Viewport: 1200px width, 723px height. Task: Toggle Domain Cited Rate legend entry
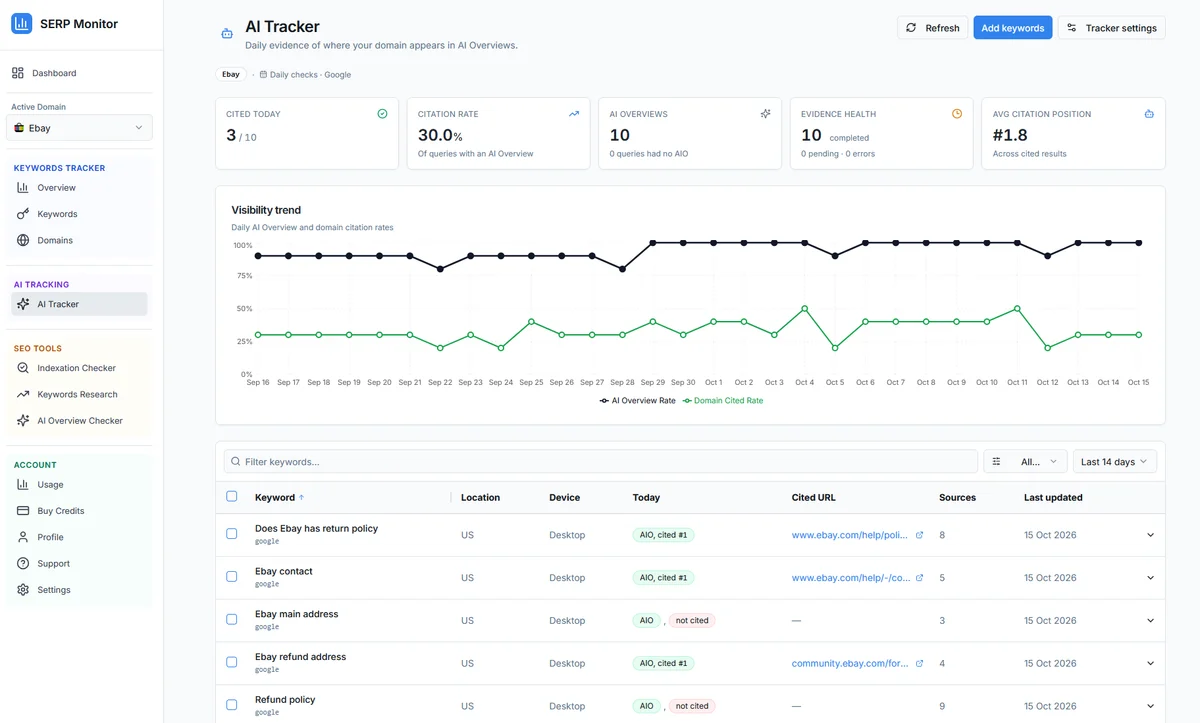[722, 401]
